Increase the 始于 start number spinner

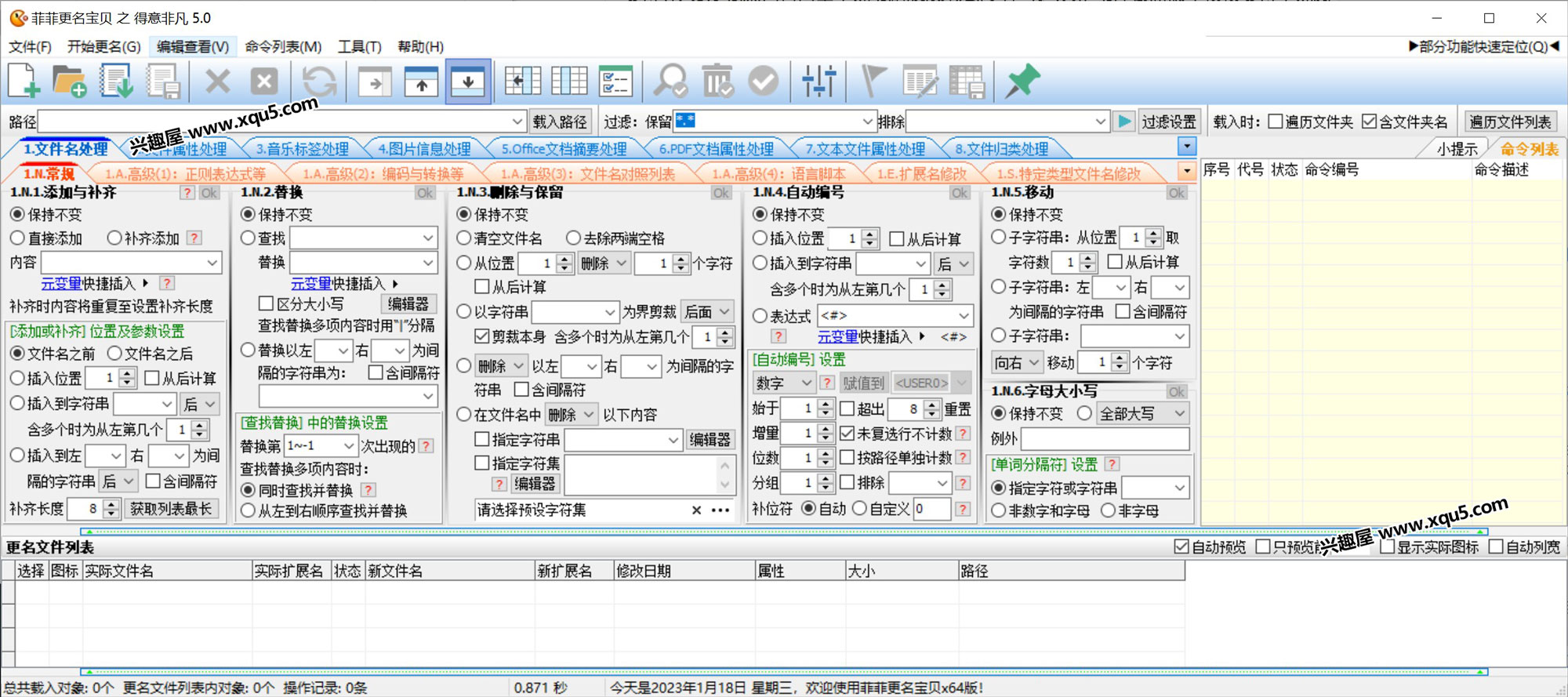[824, 403]
